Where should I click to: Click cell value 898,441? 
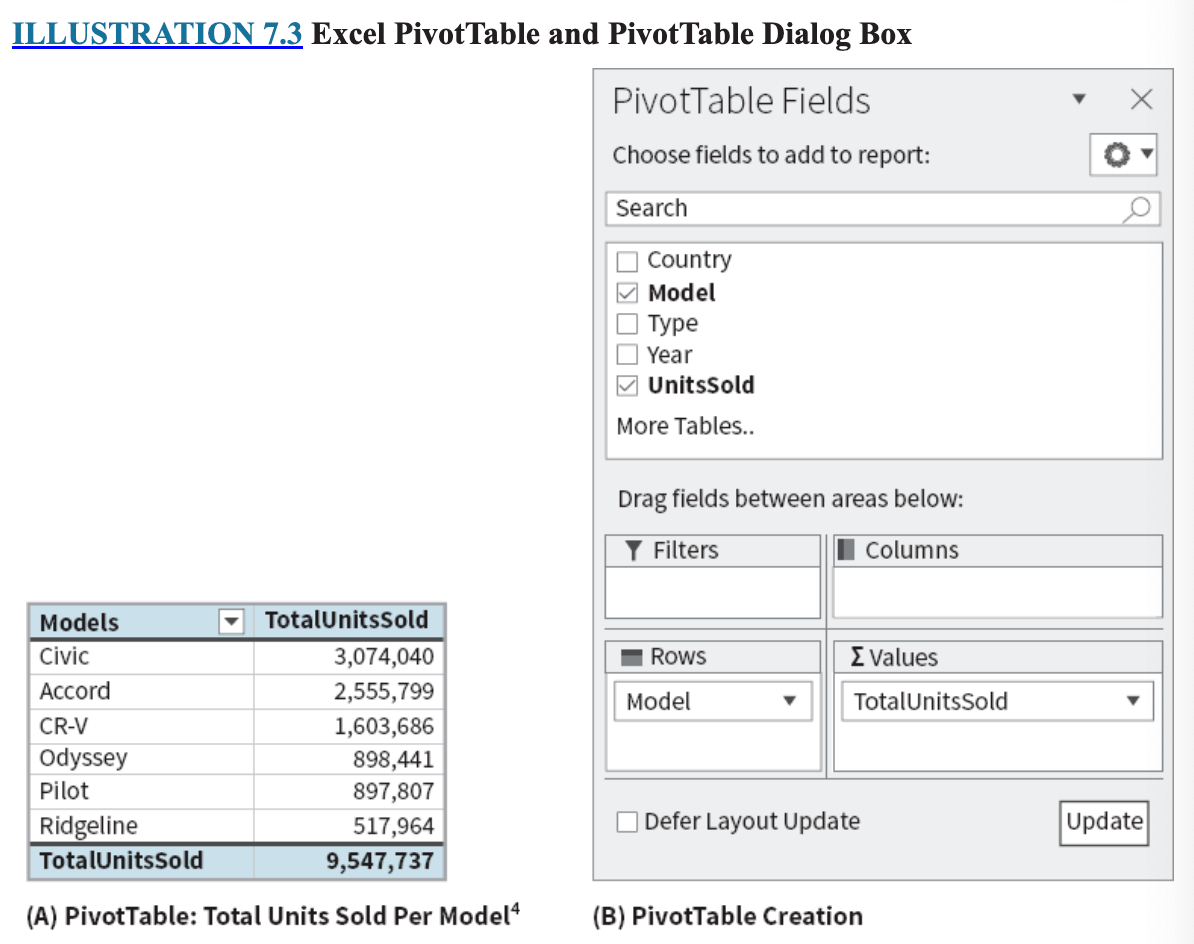pos(393,759)
